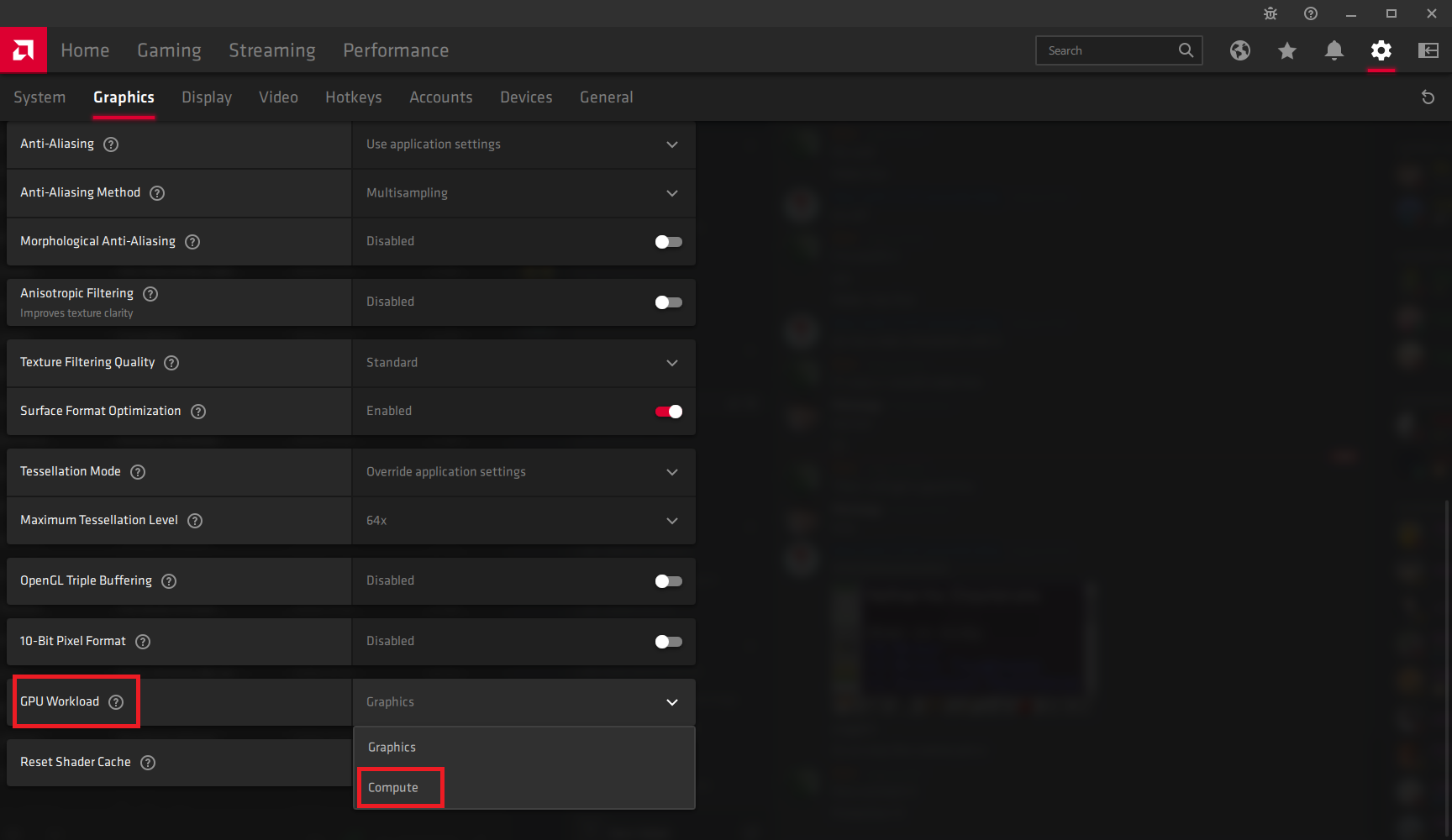Toggle the sidebar panel icon
The image size is (1452, 840).
coord(1428,50)
